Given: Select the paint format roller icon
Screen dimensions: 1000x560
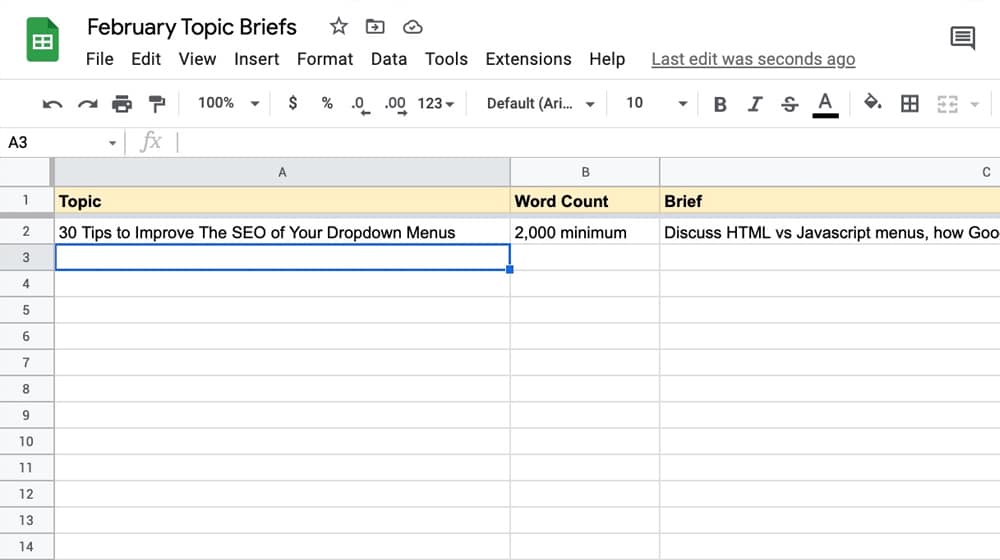Looking at the screenshot, I should [x=156, y=103].
